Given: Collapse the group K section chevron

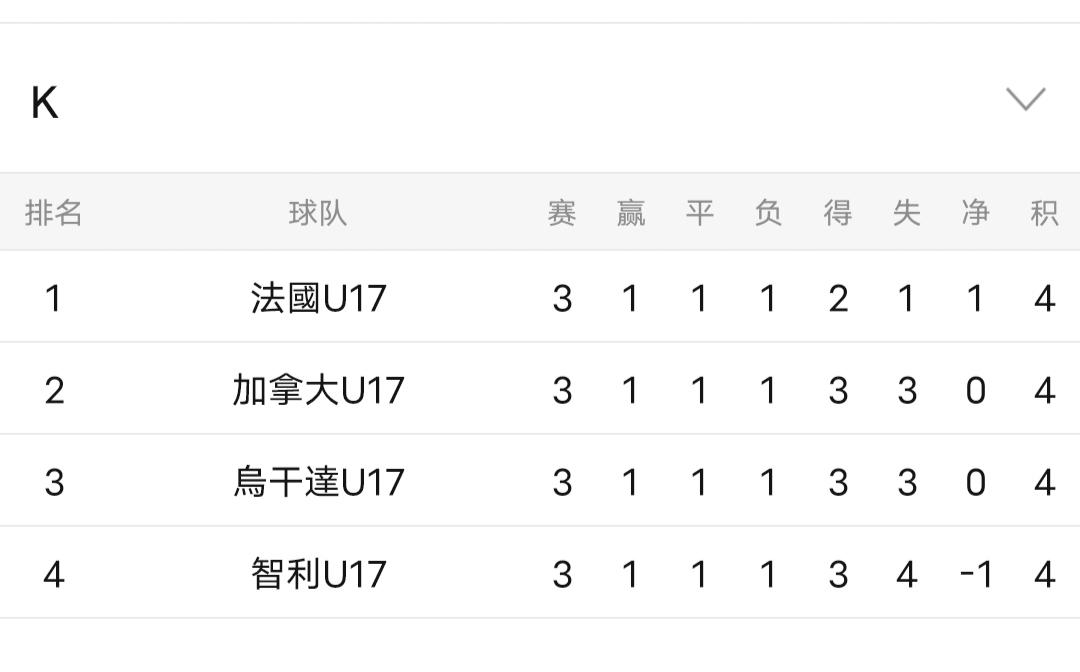Looking at the screenshot, I should click(x=1025, y=99).
